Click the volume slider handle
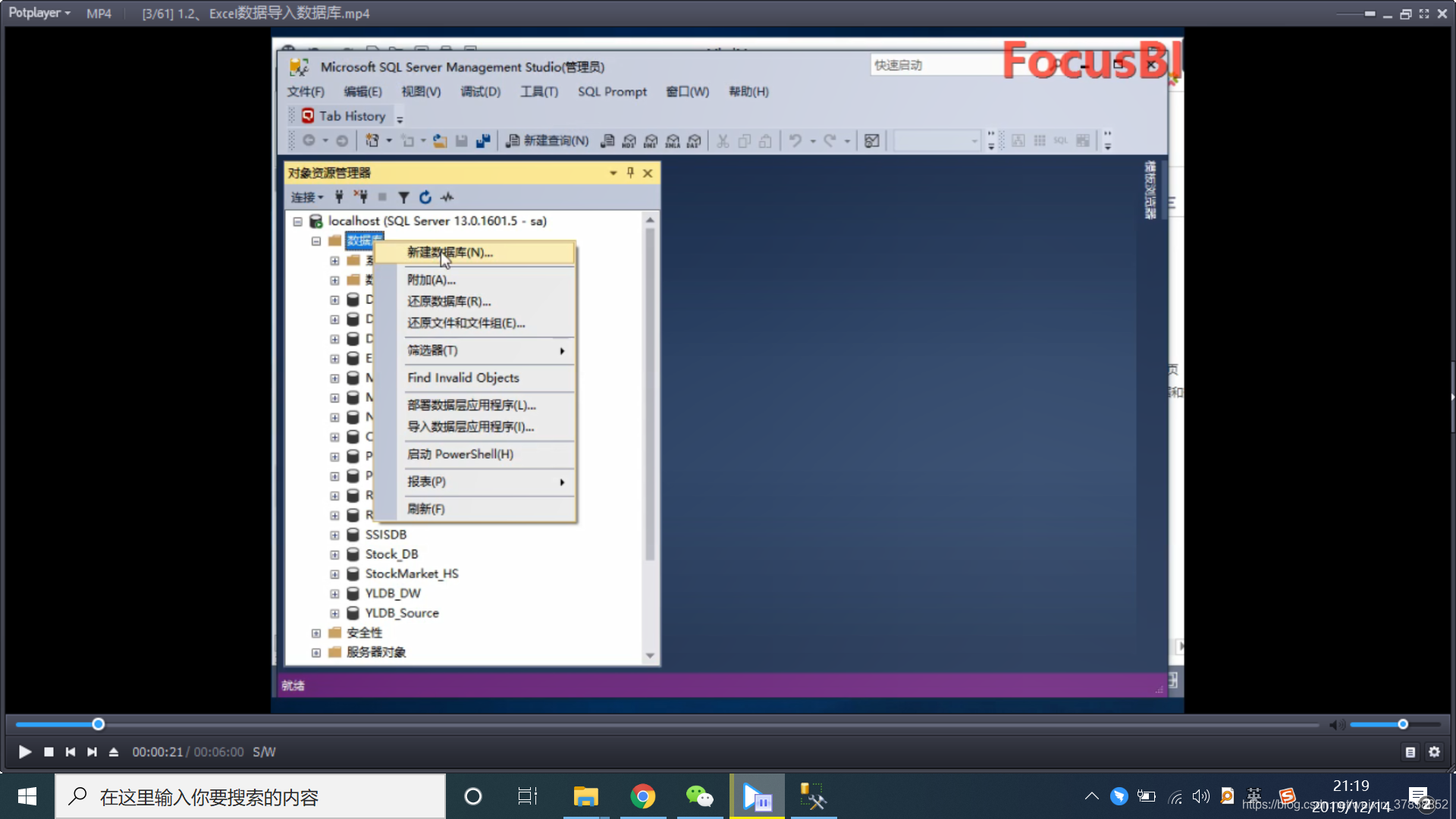Screen dimensions: 1456x819 click(x=1402, y=724)
